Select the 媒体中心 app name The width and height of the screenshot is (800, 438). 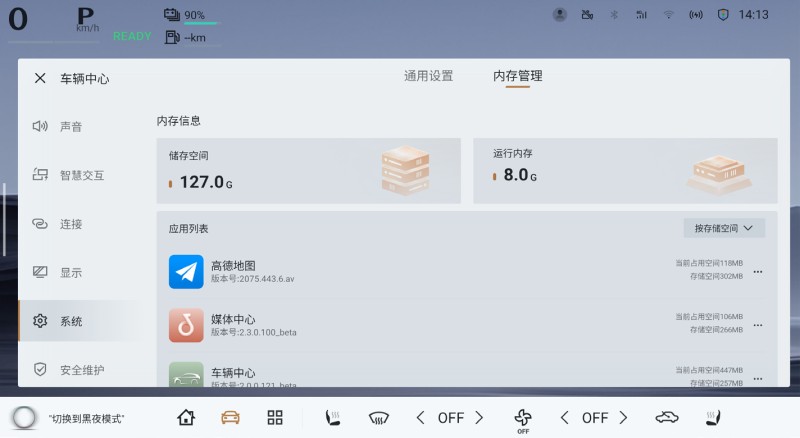(x=233, y=319)
